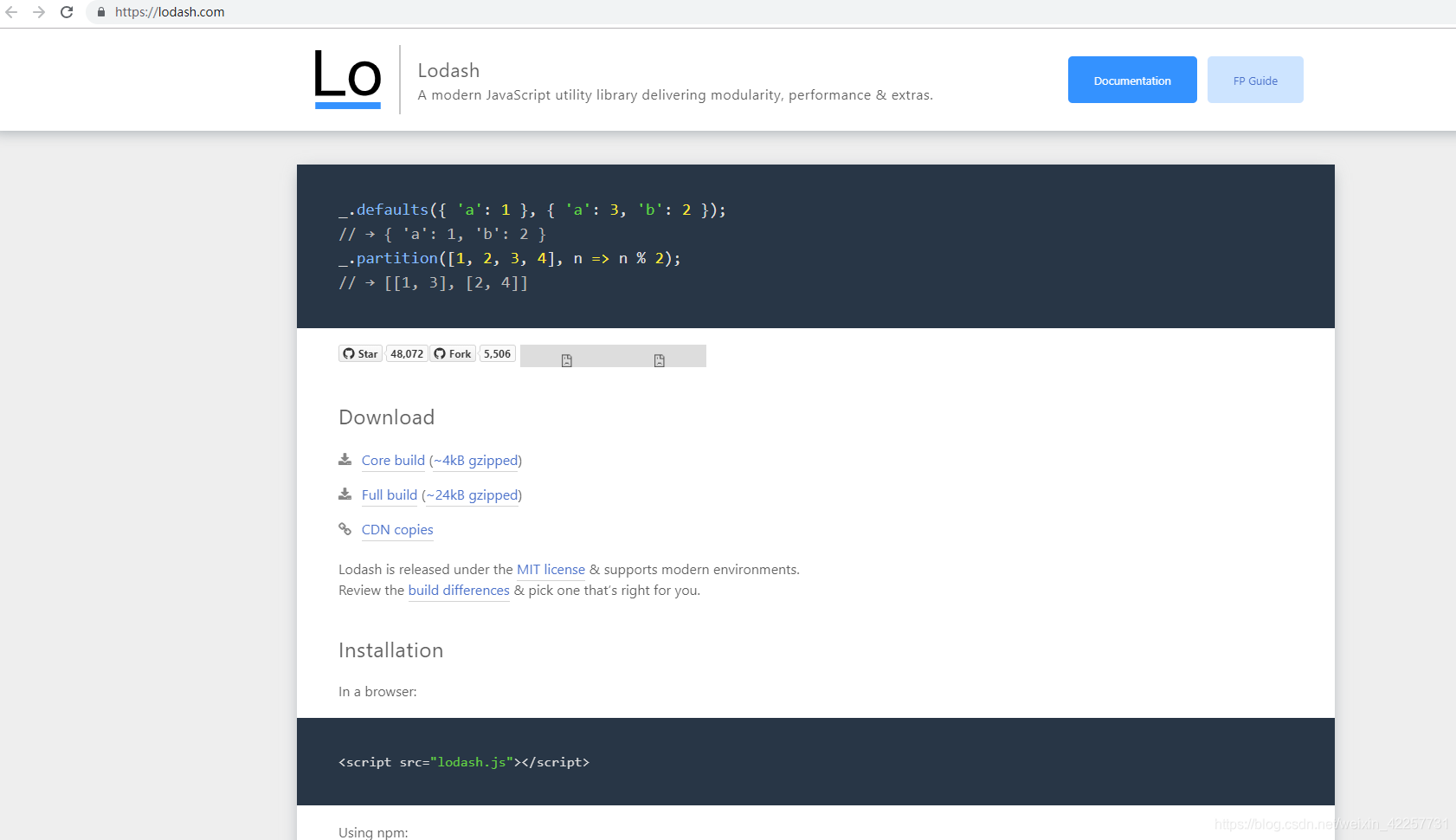
Task: Star the repo via GitHub Star button
Action: pyautogui.click(x=360, y=353)
